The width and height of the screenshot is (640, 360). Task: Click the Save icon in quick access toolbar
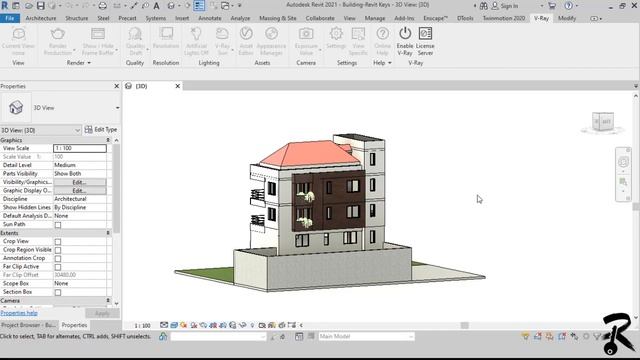(x=40, y=6)
